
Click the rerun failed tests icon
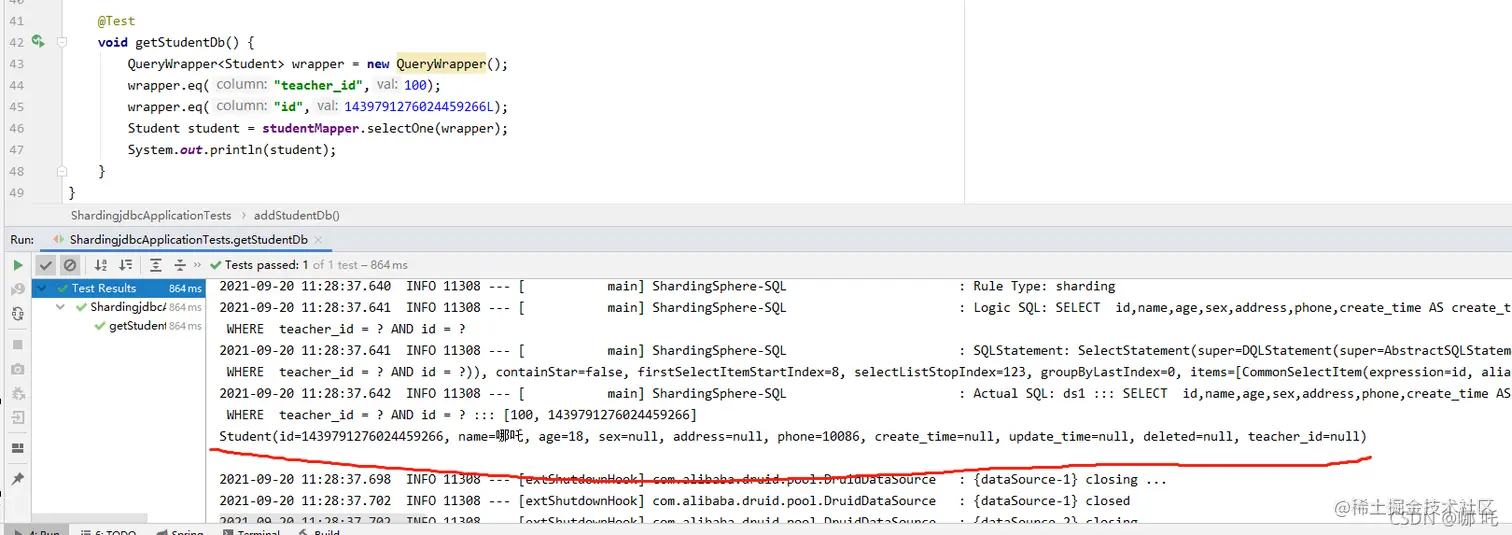click(x=17, y=289)
